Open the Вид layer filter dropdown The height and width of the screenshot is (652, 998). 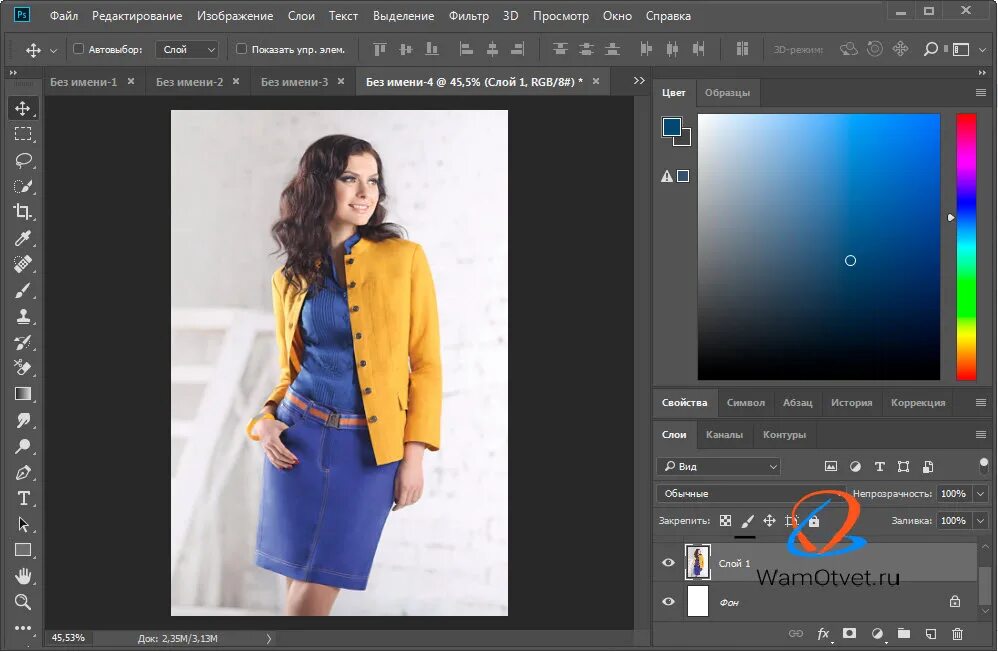click(x=718, y=467)
